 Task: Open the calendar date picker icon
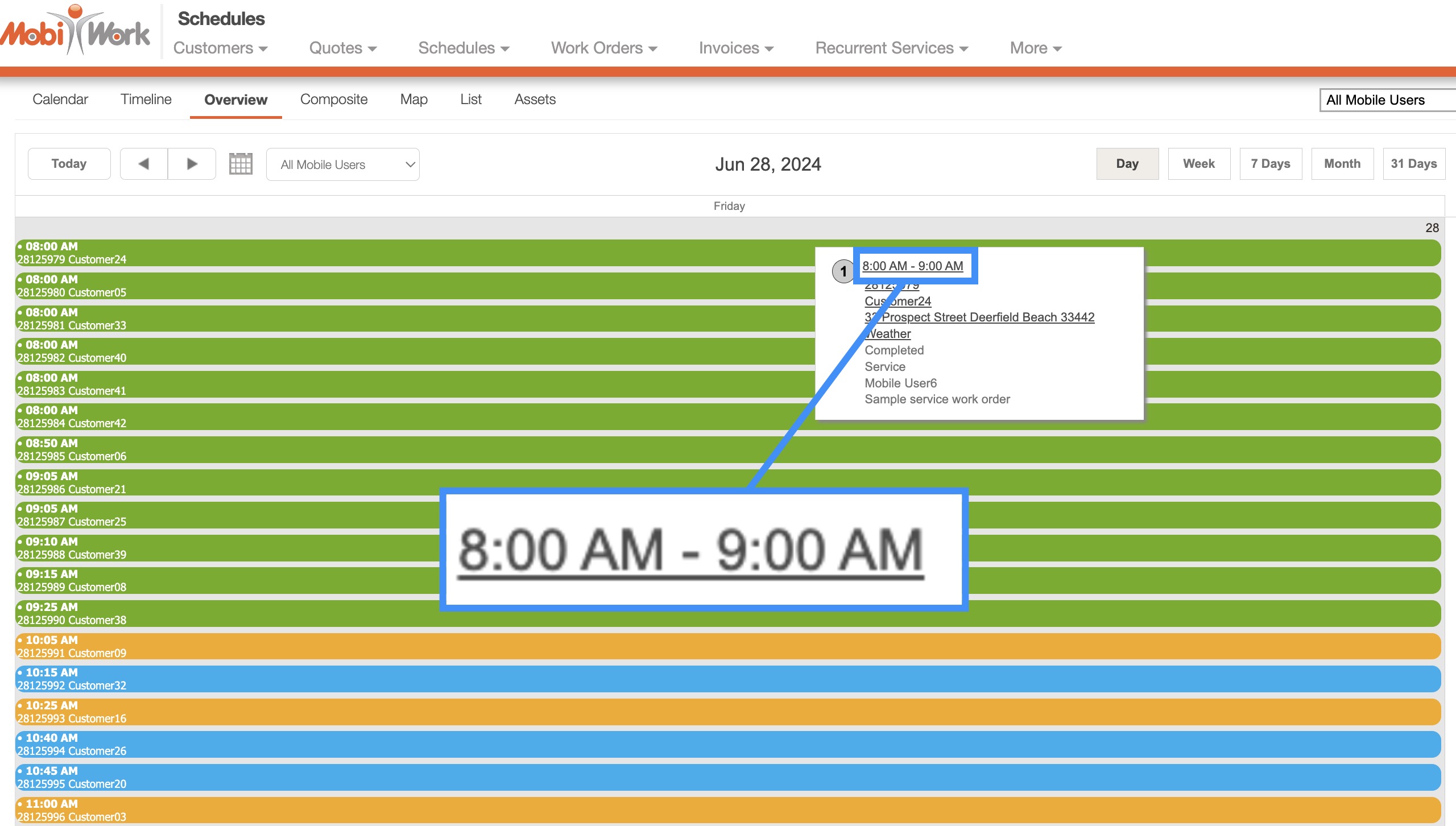[x=241, y=164]
